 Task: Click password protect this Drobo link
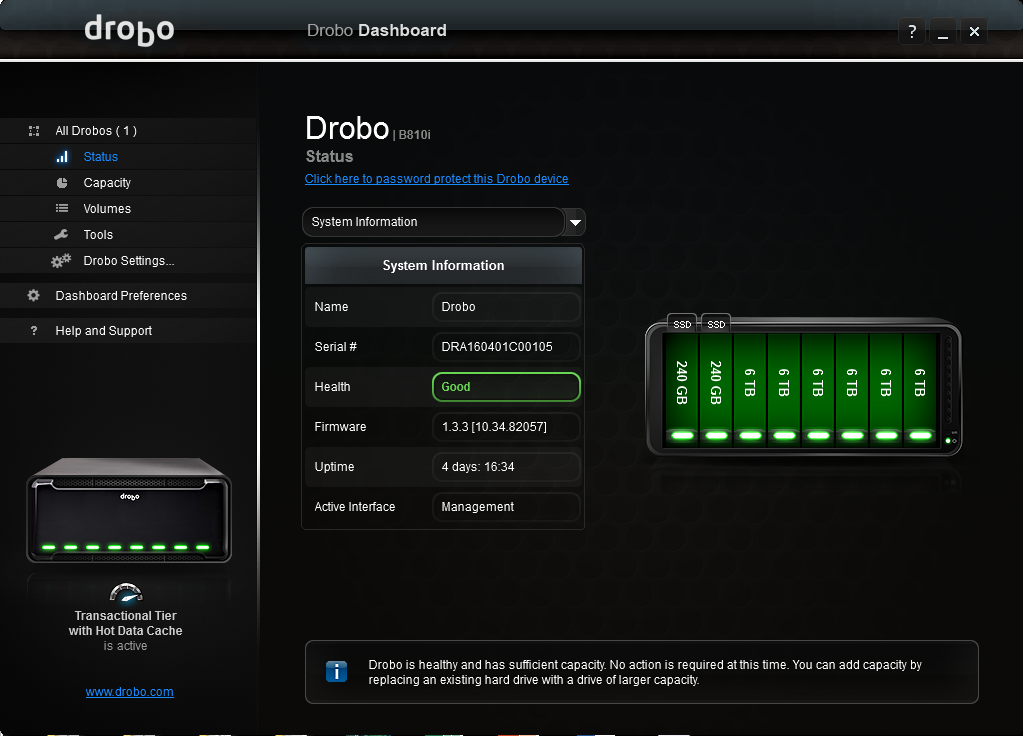point(436,179)
